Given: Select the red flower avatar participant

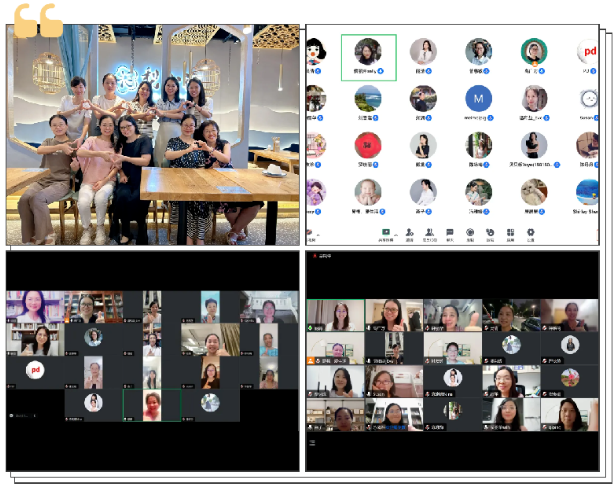Looking at the screenshot, I should 368,145.
